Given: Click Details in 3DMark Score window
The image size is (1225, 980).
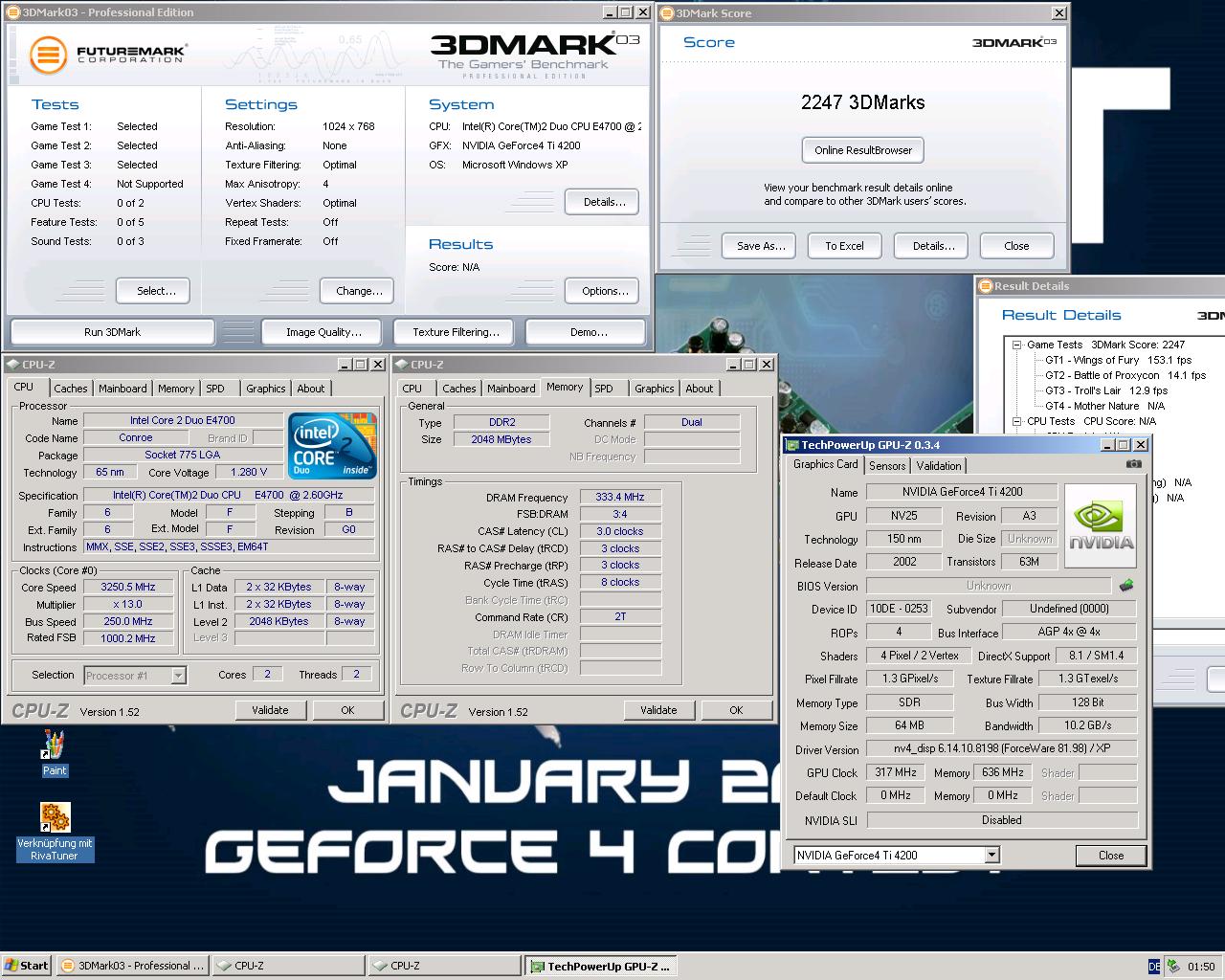Looking at the screenshot, I should pos(933,246).
